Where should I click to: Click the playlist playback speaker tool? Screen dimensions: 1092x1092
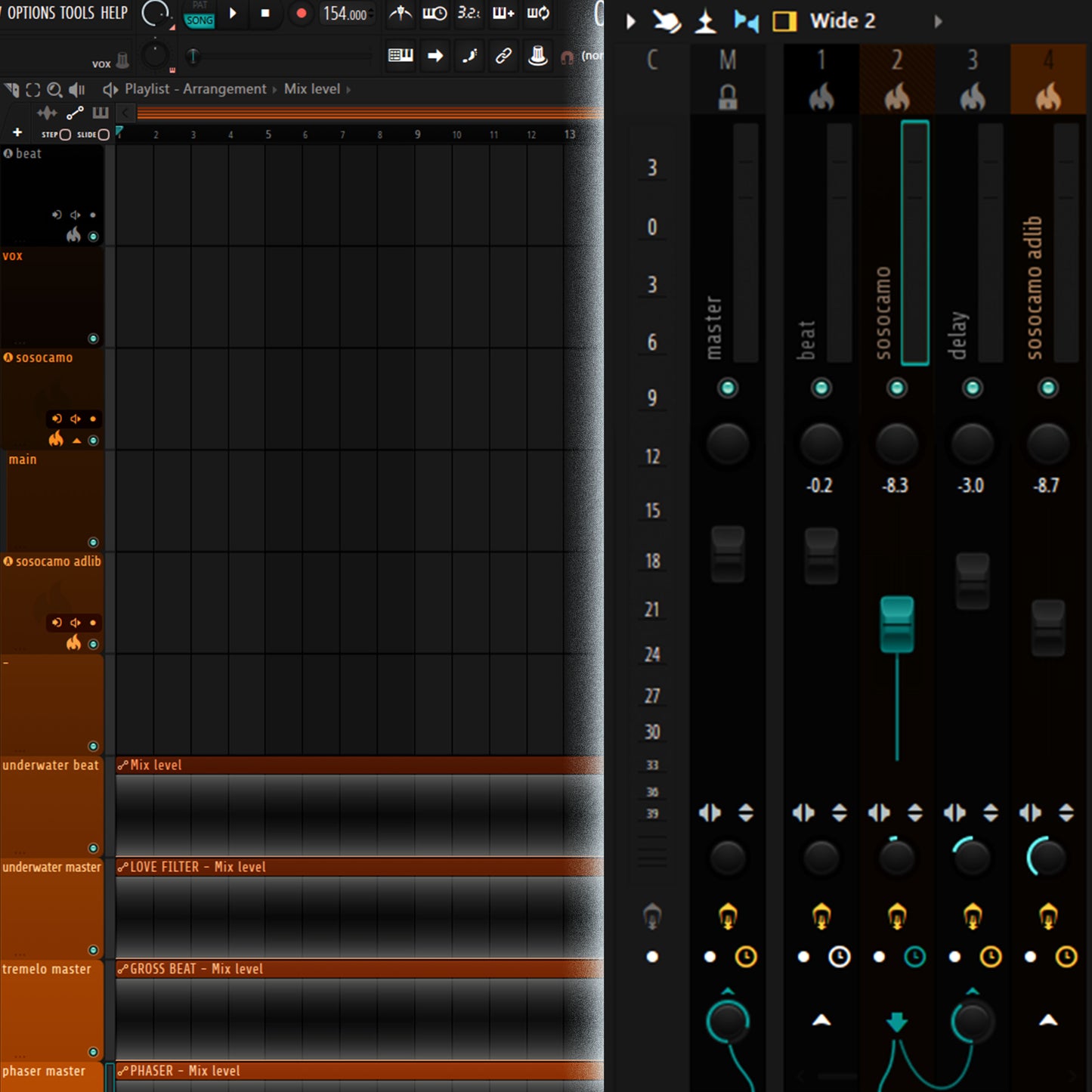tap(77, 90)
